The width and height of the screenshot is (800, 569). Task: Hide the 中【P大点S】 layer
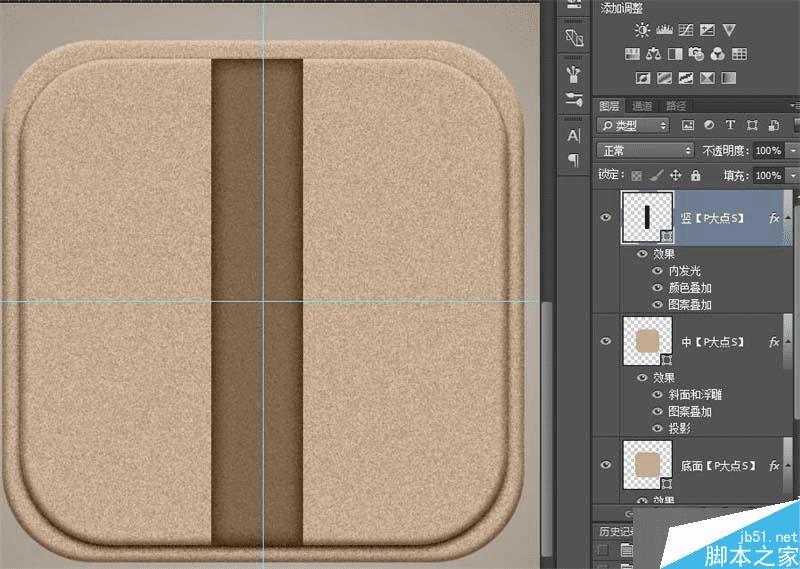tap(605, 342)
